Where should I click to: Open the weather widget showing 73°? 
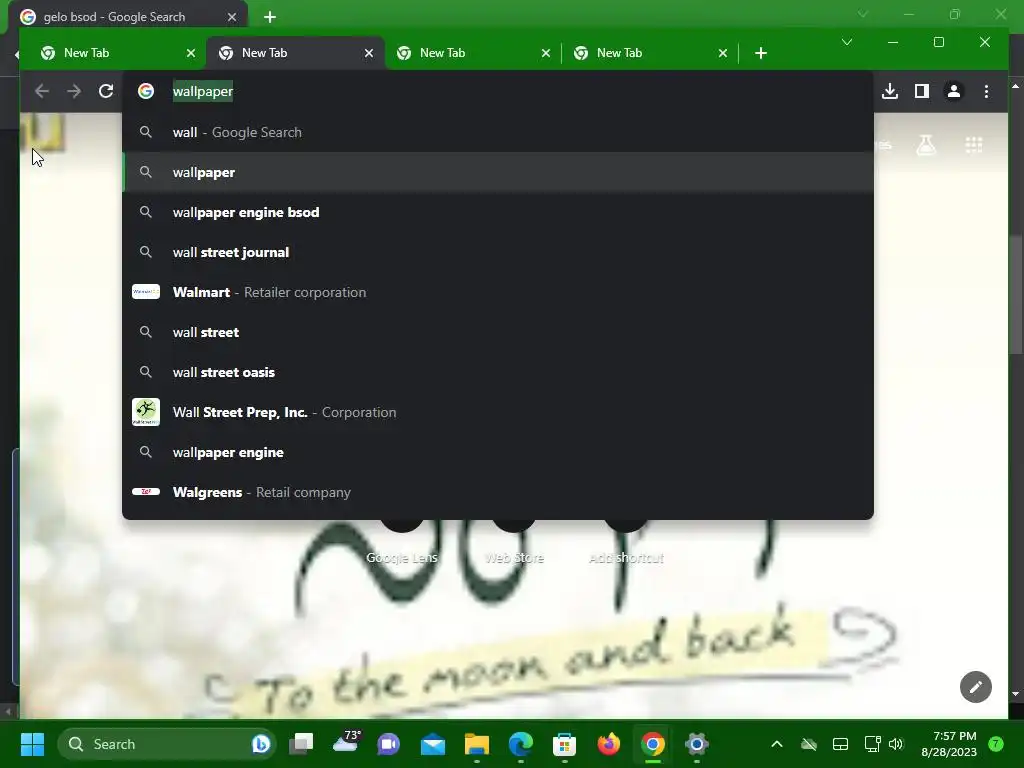[x=346, y=743]
